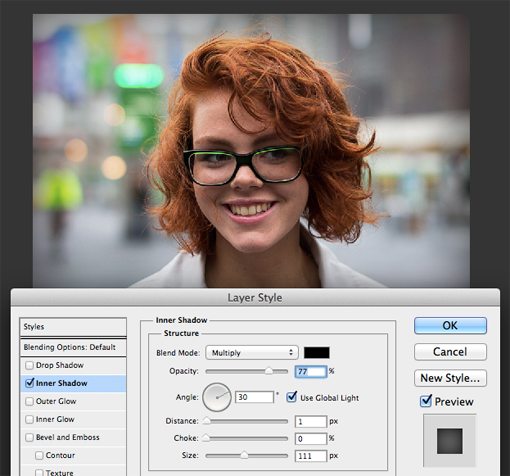The image size is (510, 476).
Task: Click the Opacity slider handle
Action: 269,371
